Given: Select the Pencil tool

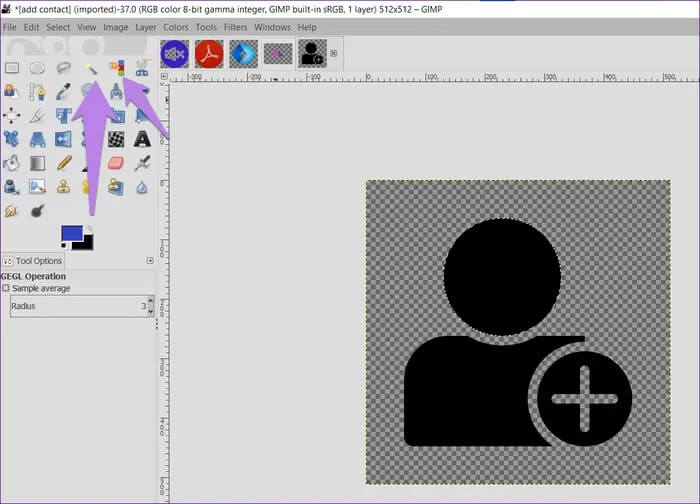Looking at the screenshot, I should [x=63, y=162].
